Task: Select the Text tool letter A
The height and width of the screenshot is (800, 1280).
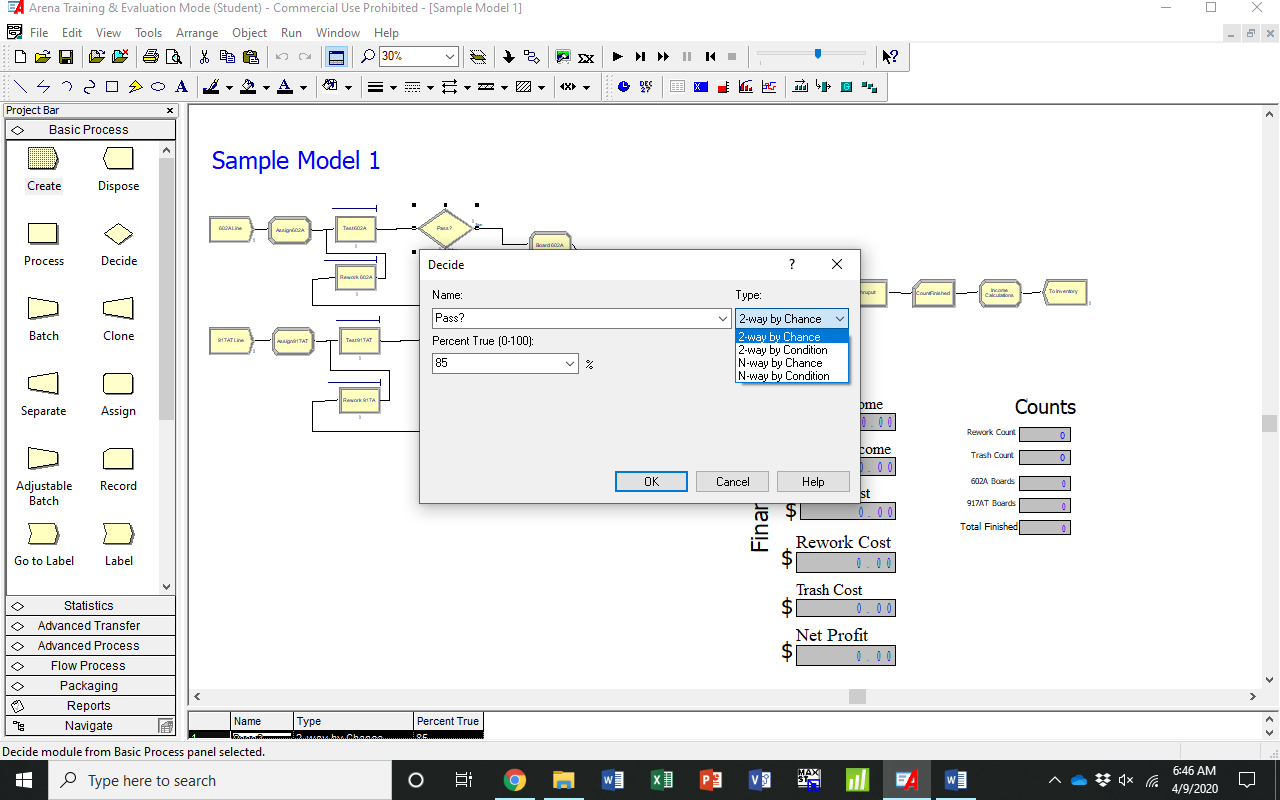Action: (181, 87)
